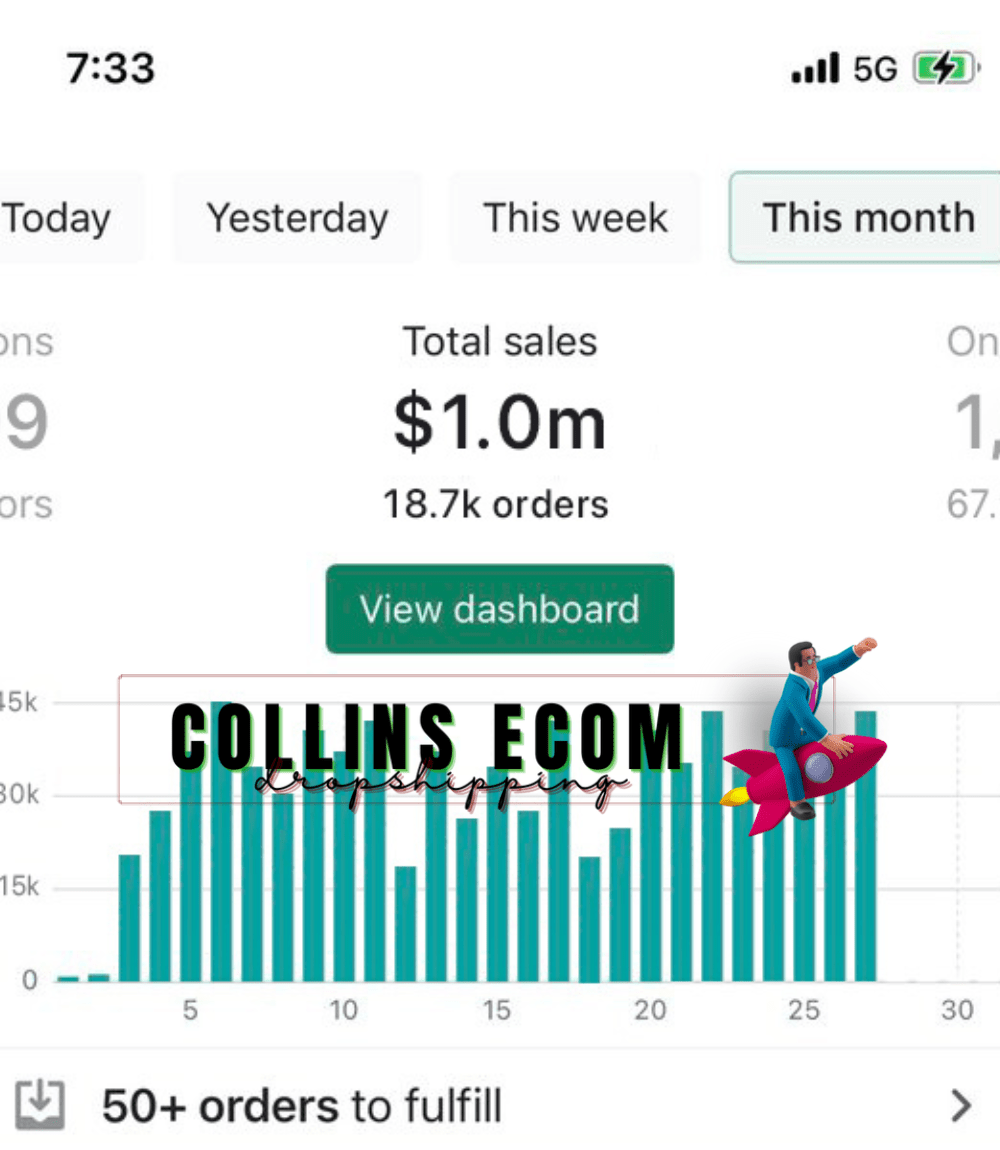Tap the $1.0m Total sales figure
Viewport: 1000px width, 1150px height.
pyautogui.click(x=499, y=424)
